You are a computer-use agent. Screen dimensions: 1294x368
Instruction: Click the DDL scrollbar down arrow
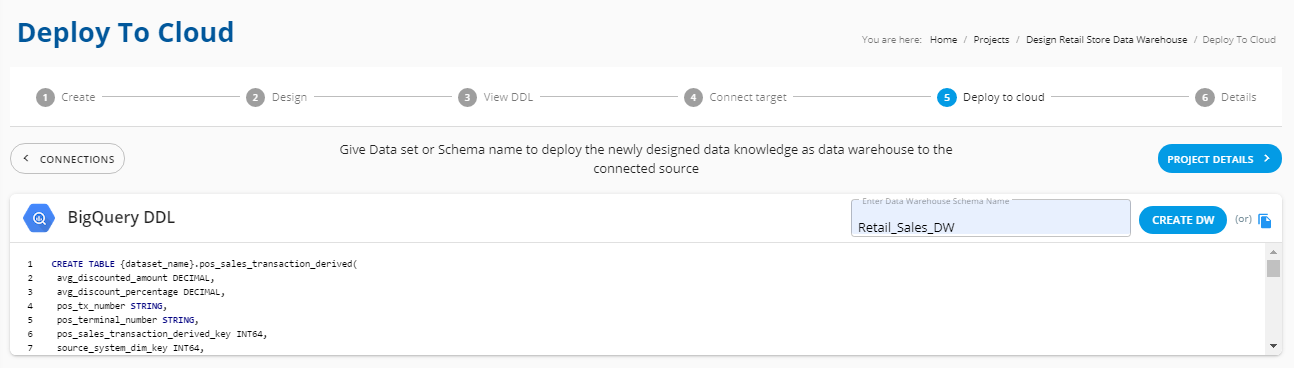pos(1273,345)
